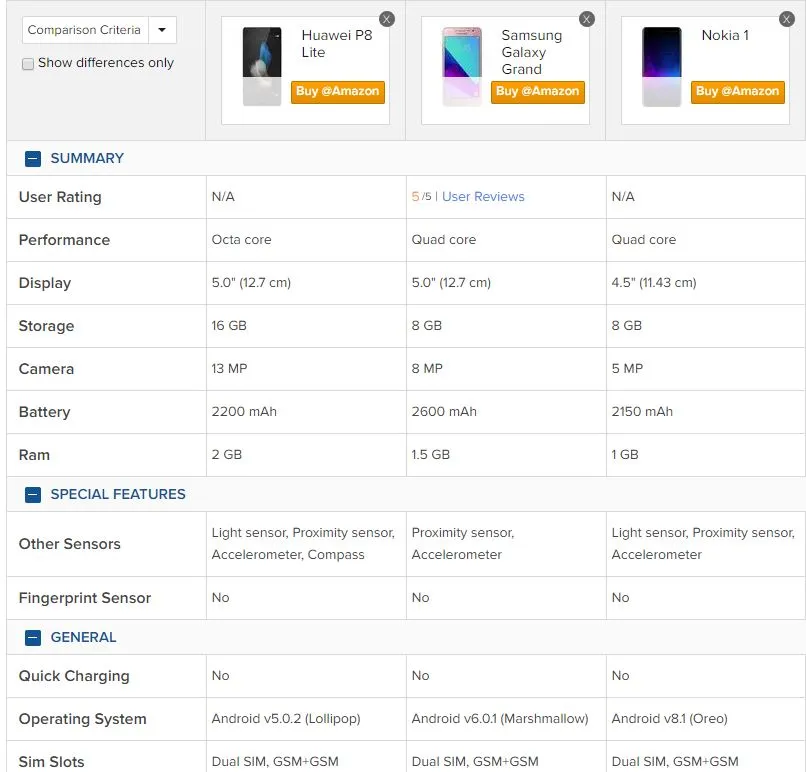
Task: Buy Huawei P8 Lite at Amazon
Action: (338, 92)
